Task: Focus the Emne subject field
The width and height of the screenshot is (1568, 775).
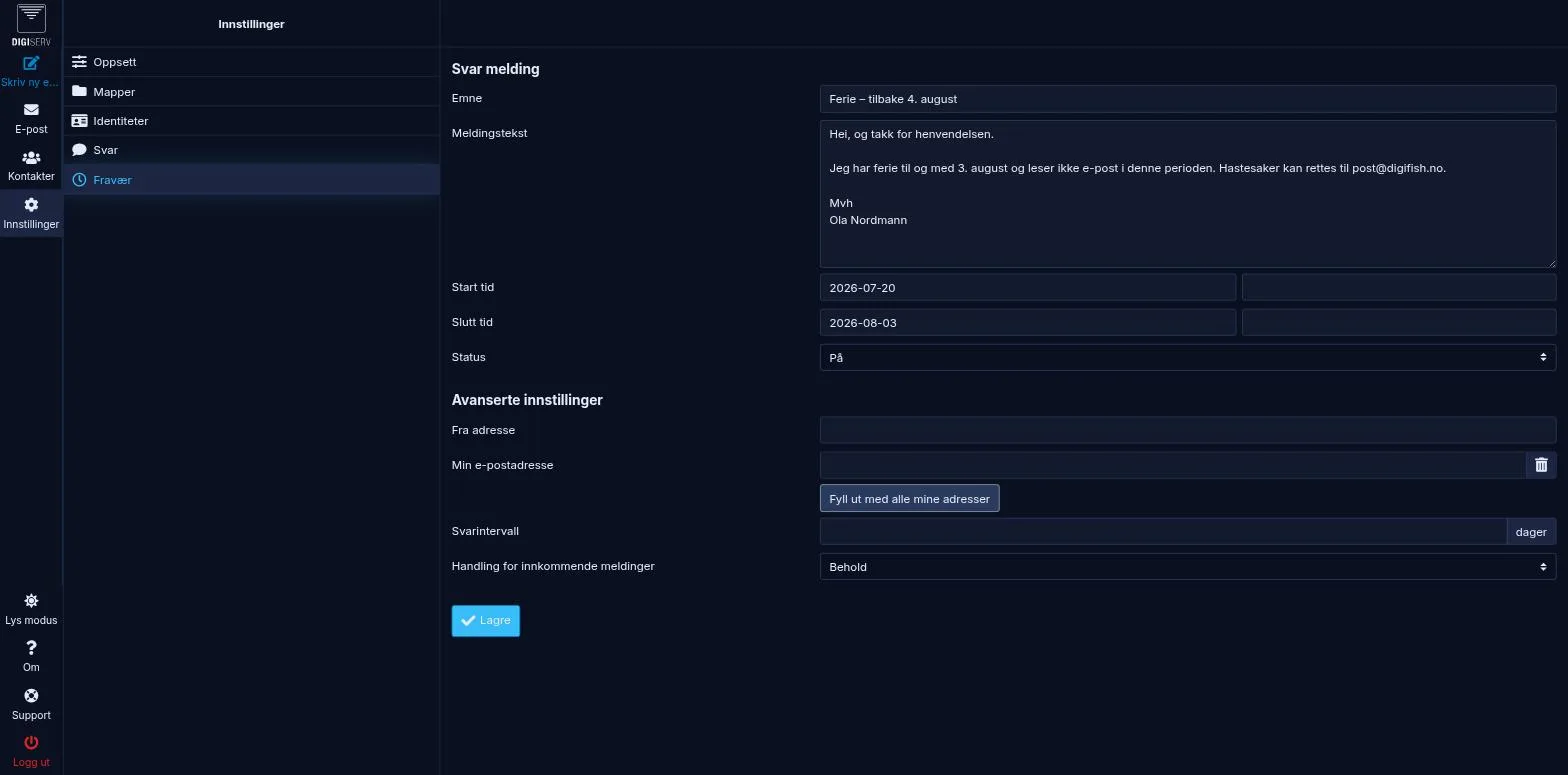Action: 1187,98
